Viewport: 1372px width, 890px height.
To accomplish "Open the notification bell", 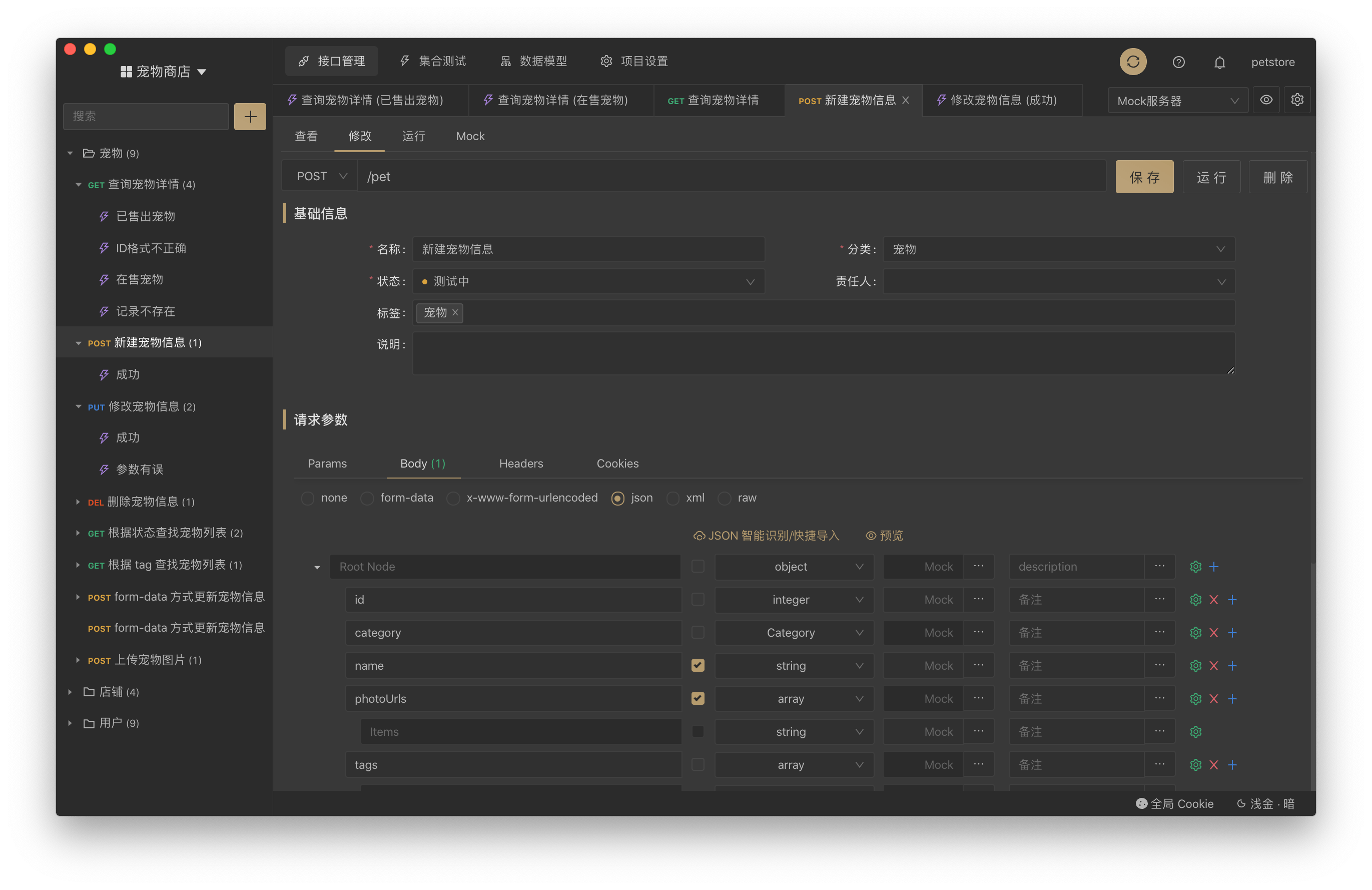I will click(1220, 62).
